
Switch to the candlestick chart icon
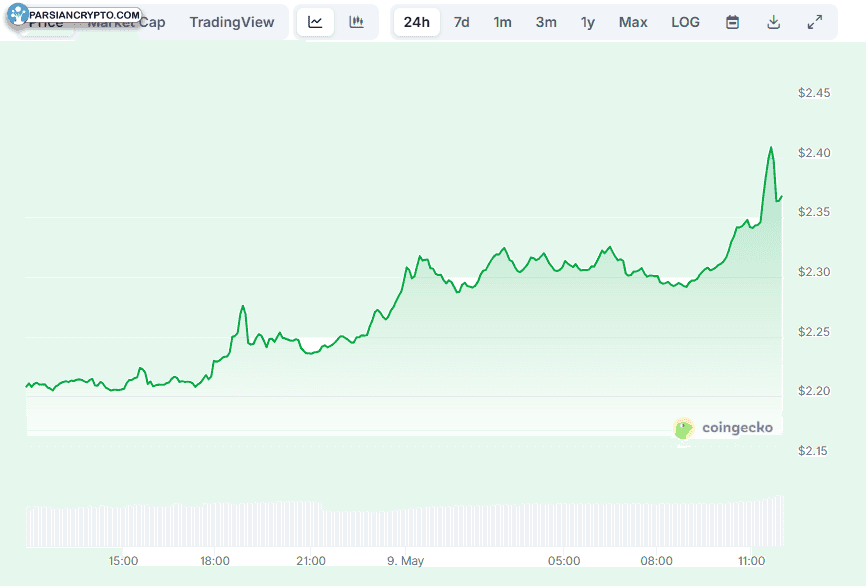point(356,22)
